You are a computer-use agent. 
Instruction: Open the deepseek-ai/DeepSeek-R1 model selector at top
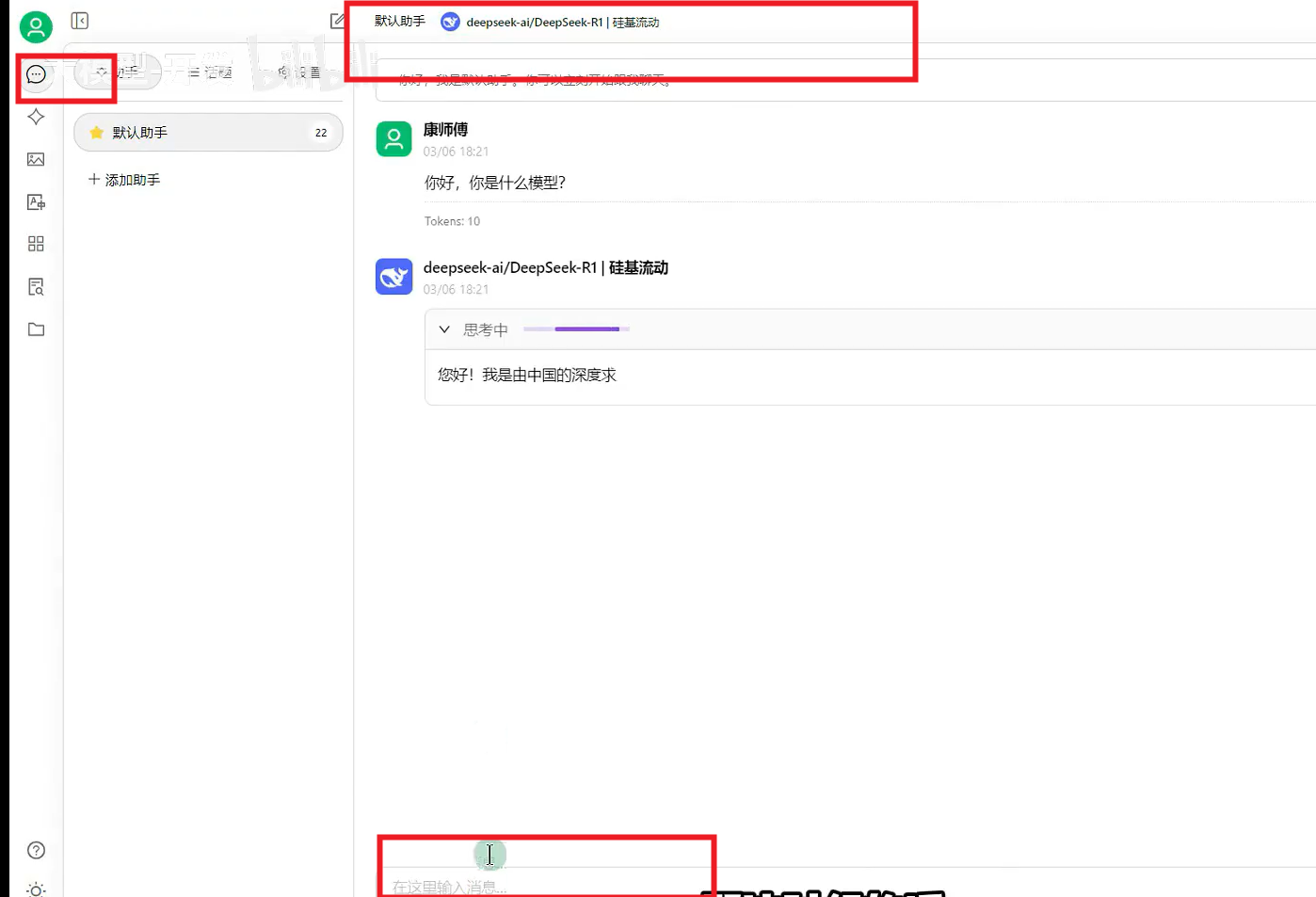tap(551, 22)
